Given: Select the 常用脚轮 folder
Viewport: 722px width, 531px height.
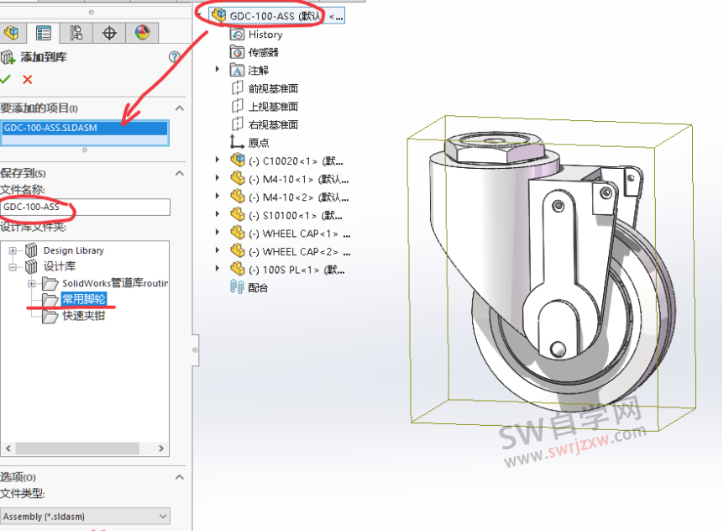Looking at the screenshot, I should [84, 299].
